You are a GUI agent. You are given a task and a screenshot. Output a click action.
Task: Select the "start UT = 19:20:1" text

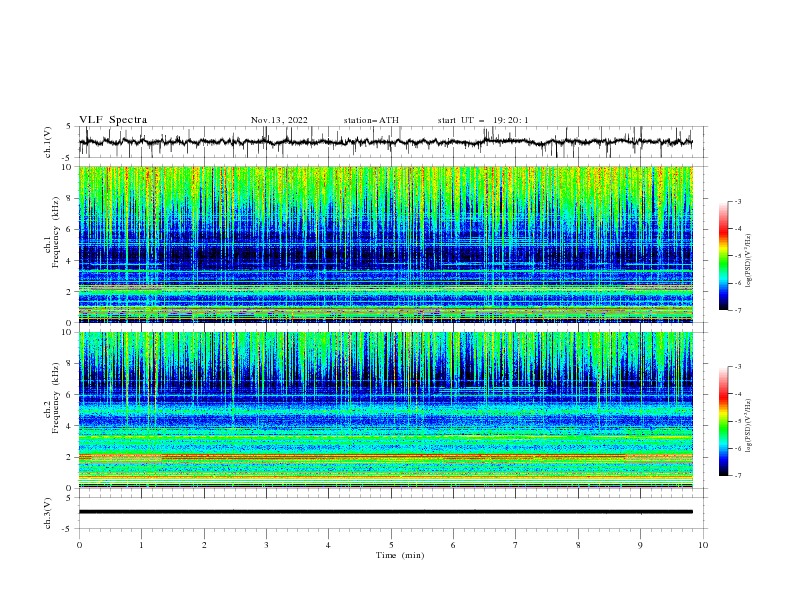click(x=483, y=120)
